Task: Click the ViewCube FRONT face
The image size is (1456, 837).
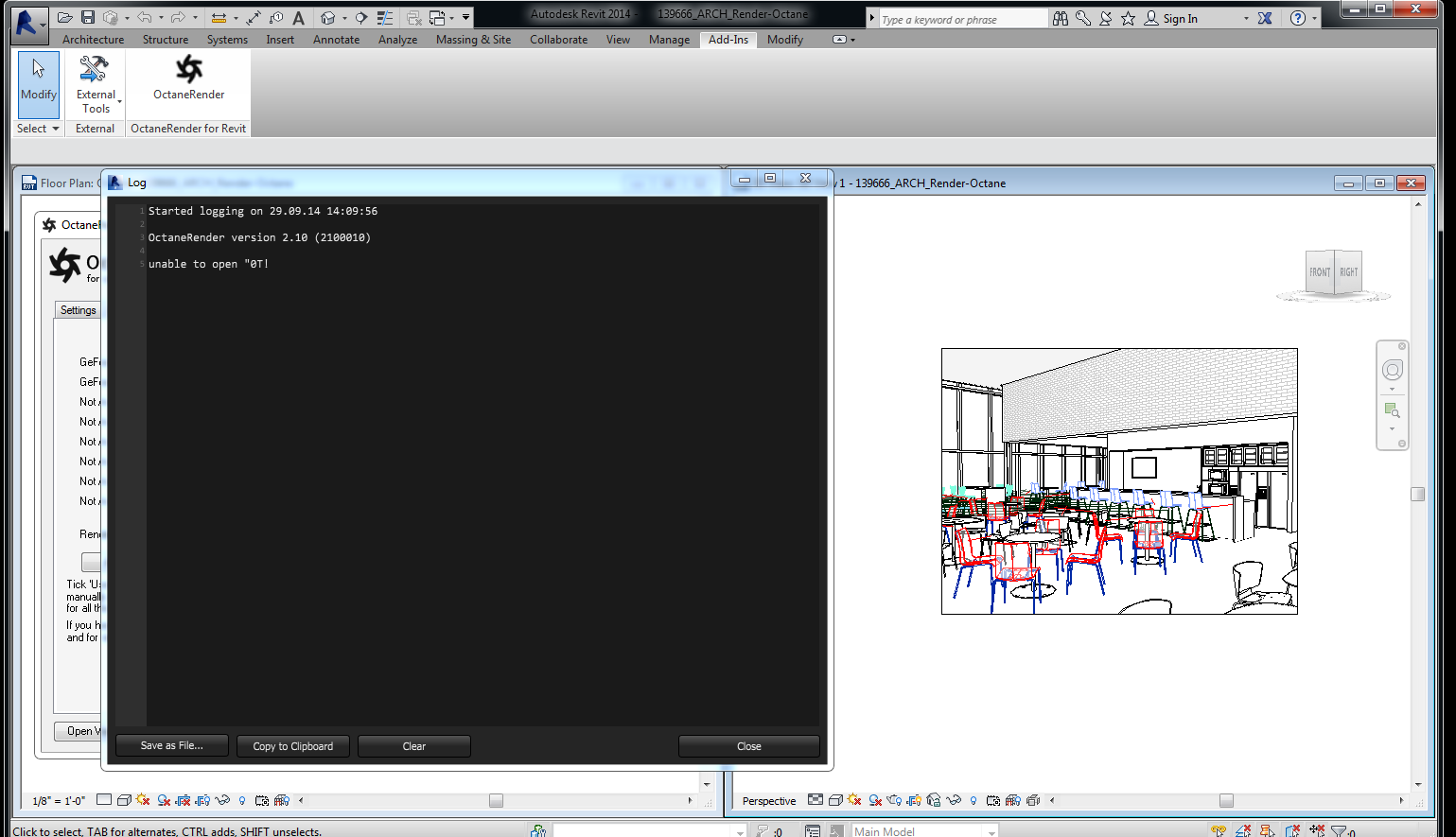Action: coord(1320,271)
